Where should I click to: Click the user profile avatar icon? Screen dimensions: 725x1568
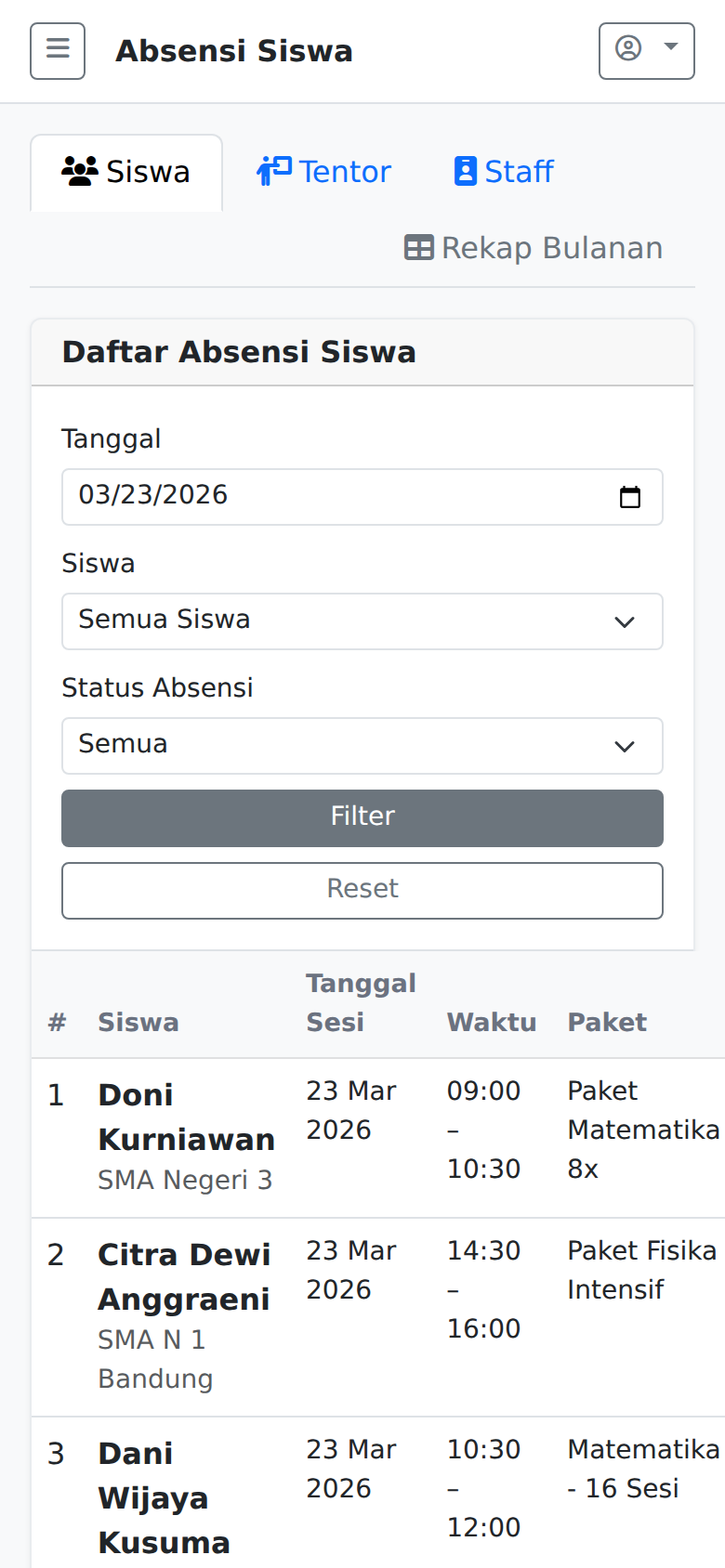(629, 50)
